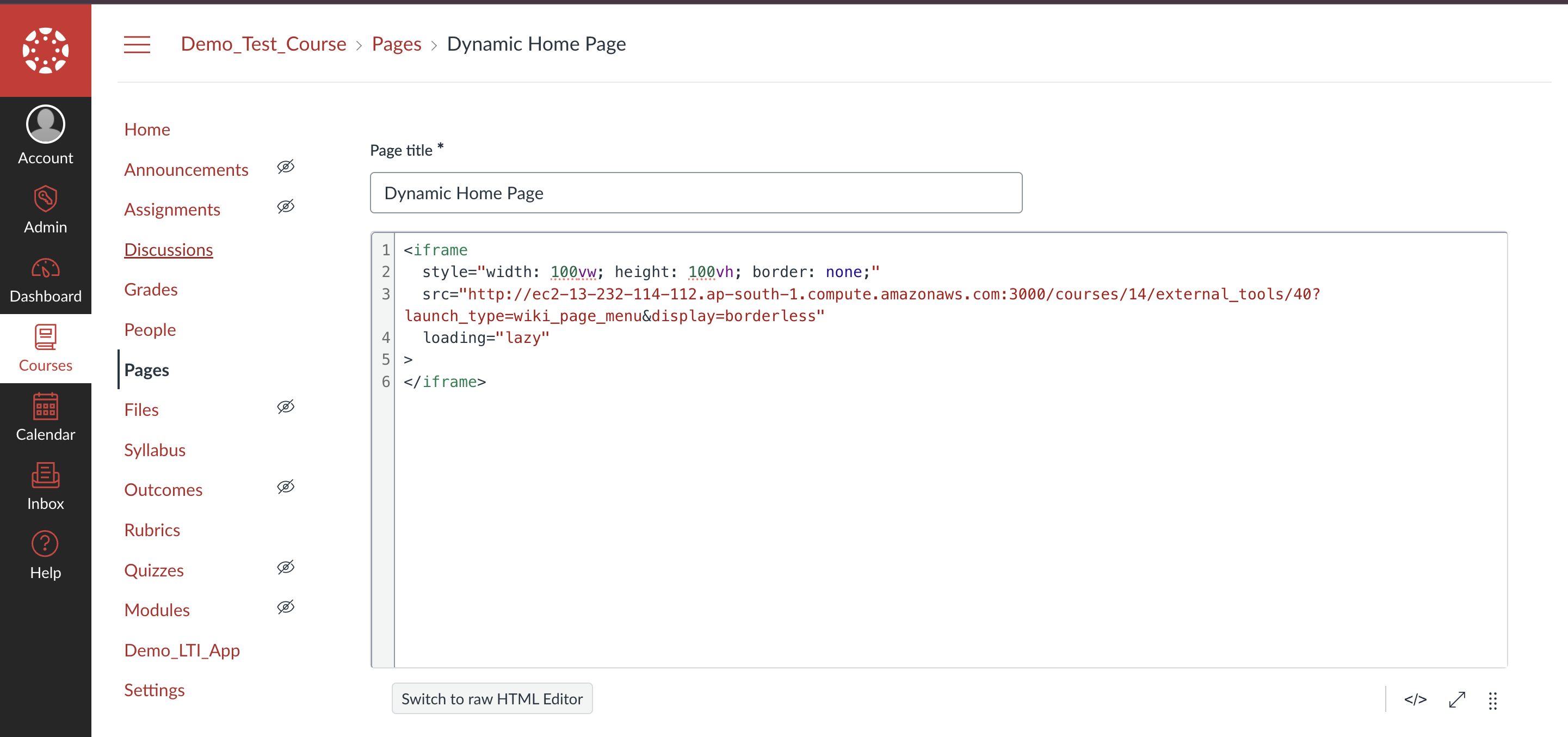Click the Canvas logo
1568x737 pixels.
46,50
